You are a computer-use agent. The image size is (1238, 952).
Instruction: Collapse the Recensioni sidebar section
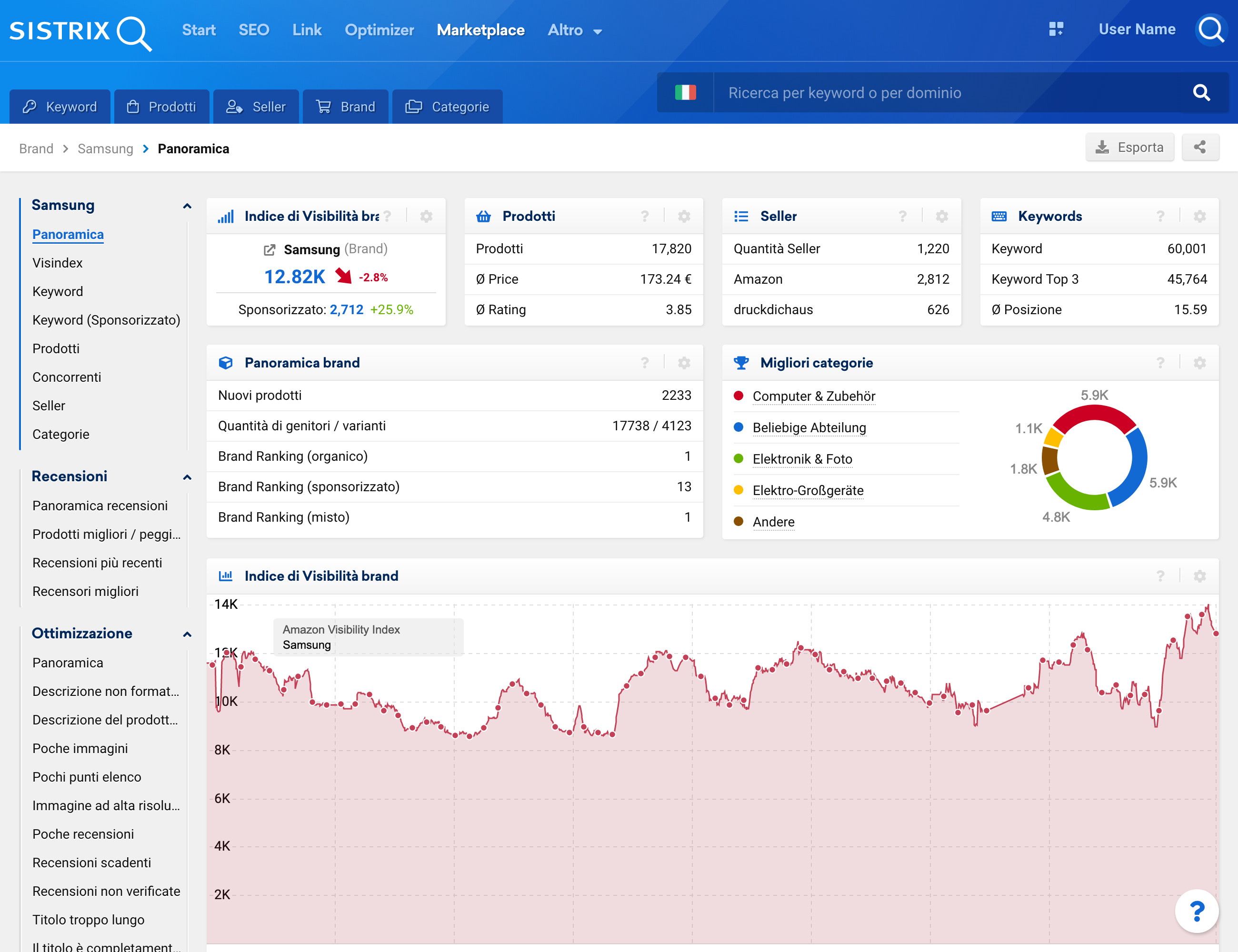[x=187, y=477]
